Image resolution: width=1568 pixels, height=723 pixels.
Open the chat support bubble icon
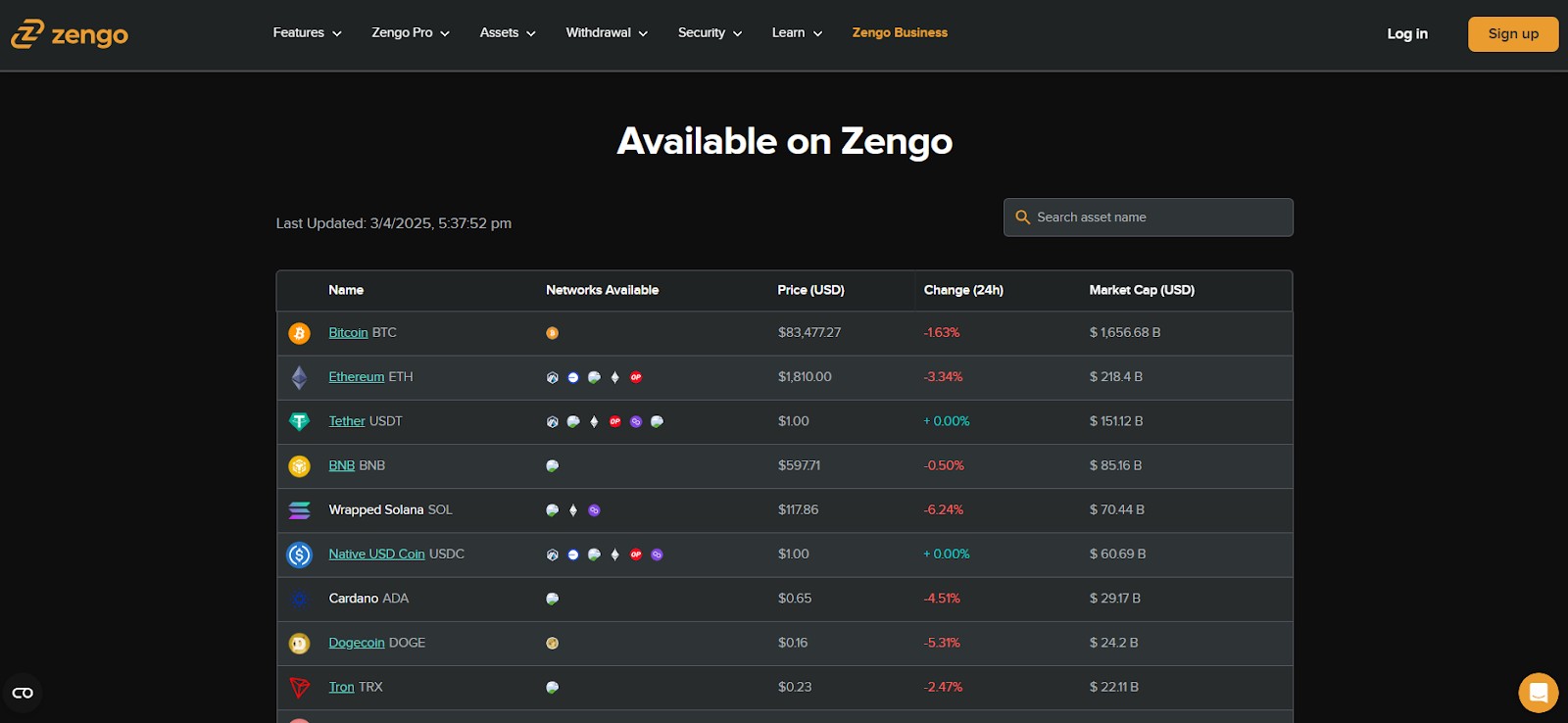pos(1539,693)
